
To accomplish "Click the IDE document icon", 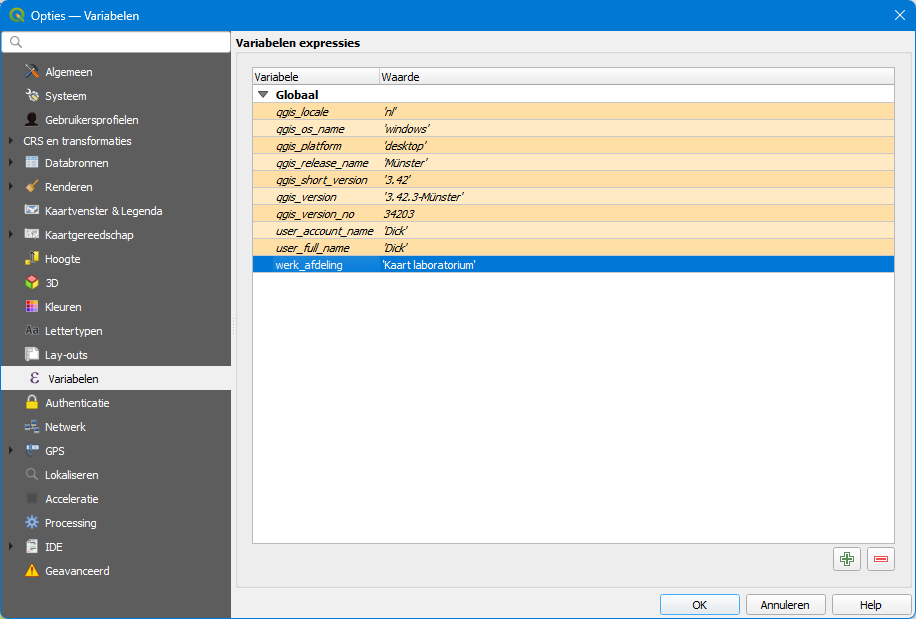I will pyautogui.click(x=32, y=546).
